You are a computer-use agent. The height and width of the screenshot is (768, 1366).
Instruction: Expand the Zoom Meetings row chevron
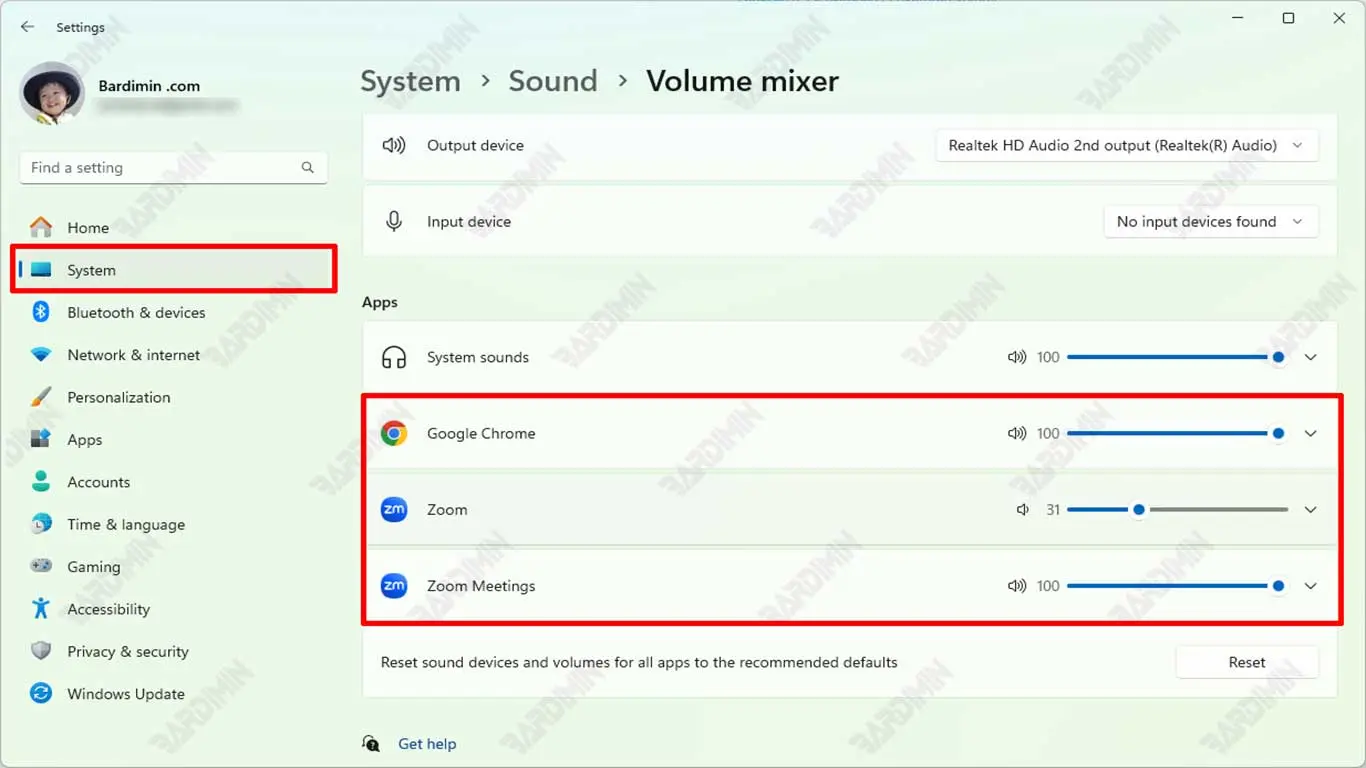click(1310, 586)
